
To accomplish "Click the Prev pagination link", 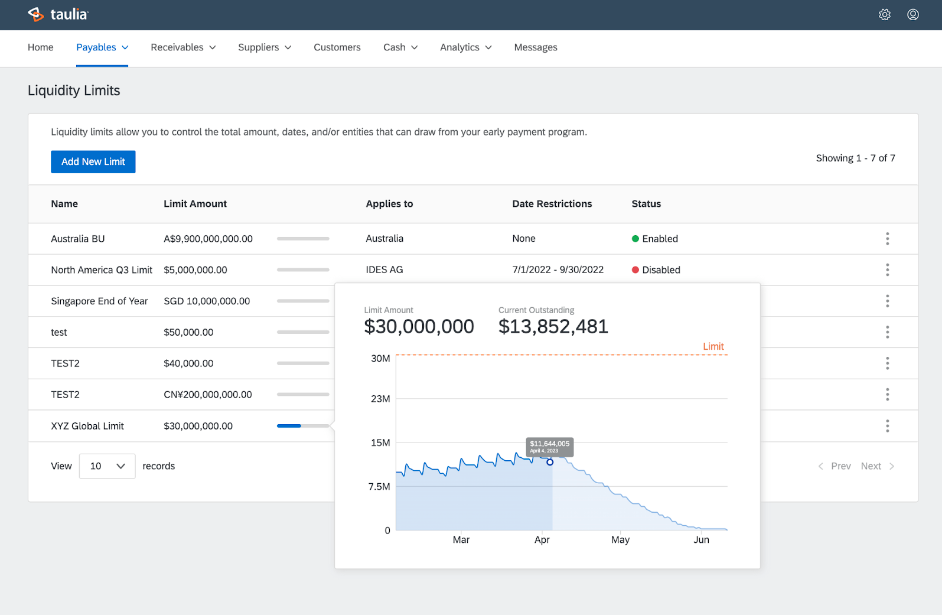I will click(835, 466).
